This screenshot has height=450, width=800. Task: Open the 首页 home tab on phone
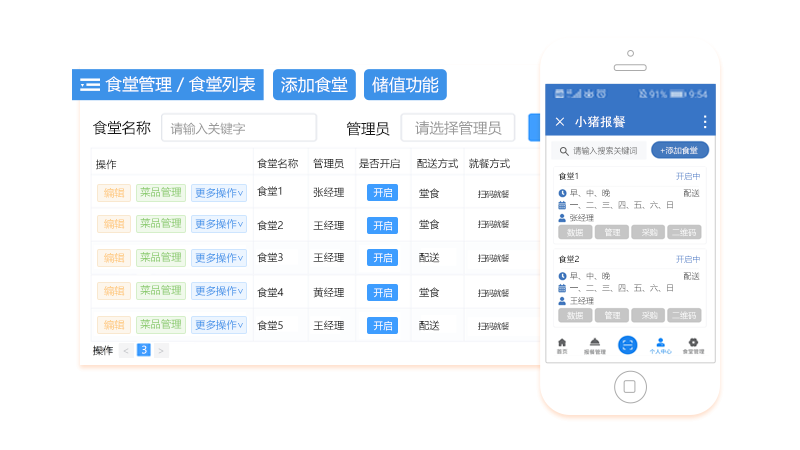[x=562, y=346]
